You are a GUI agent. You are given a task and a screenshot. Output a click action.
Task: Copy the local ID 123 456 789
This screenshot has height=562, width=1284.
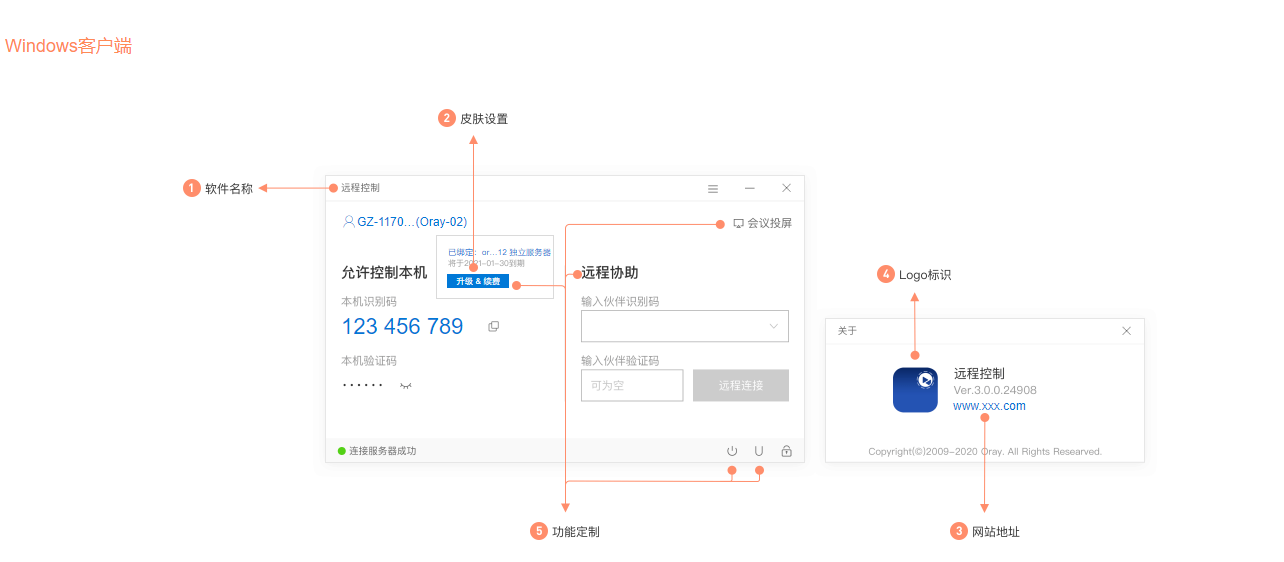pos(493,326)
